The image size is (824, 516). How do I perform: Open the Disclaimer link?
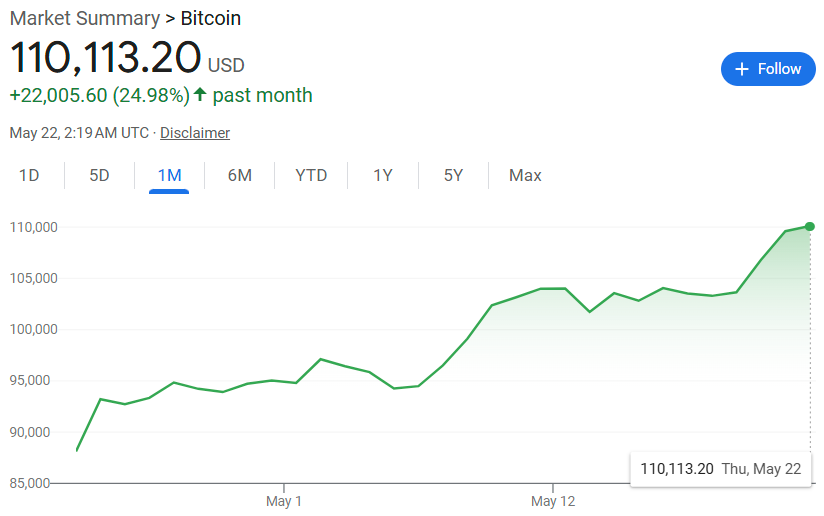195,133
